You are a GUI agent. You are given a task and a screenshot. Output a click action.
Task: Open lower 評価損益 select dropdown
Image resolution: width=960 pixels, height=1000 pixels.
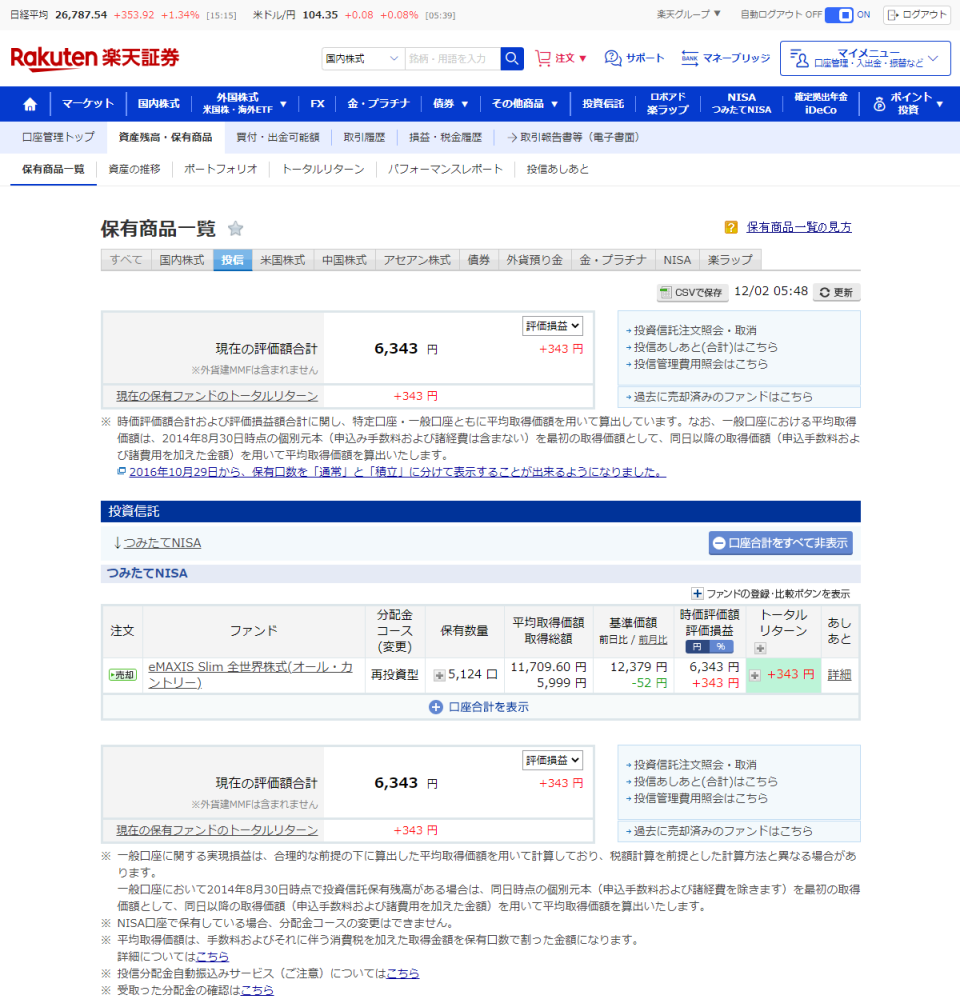[x=552, y=760]
